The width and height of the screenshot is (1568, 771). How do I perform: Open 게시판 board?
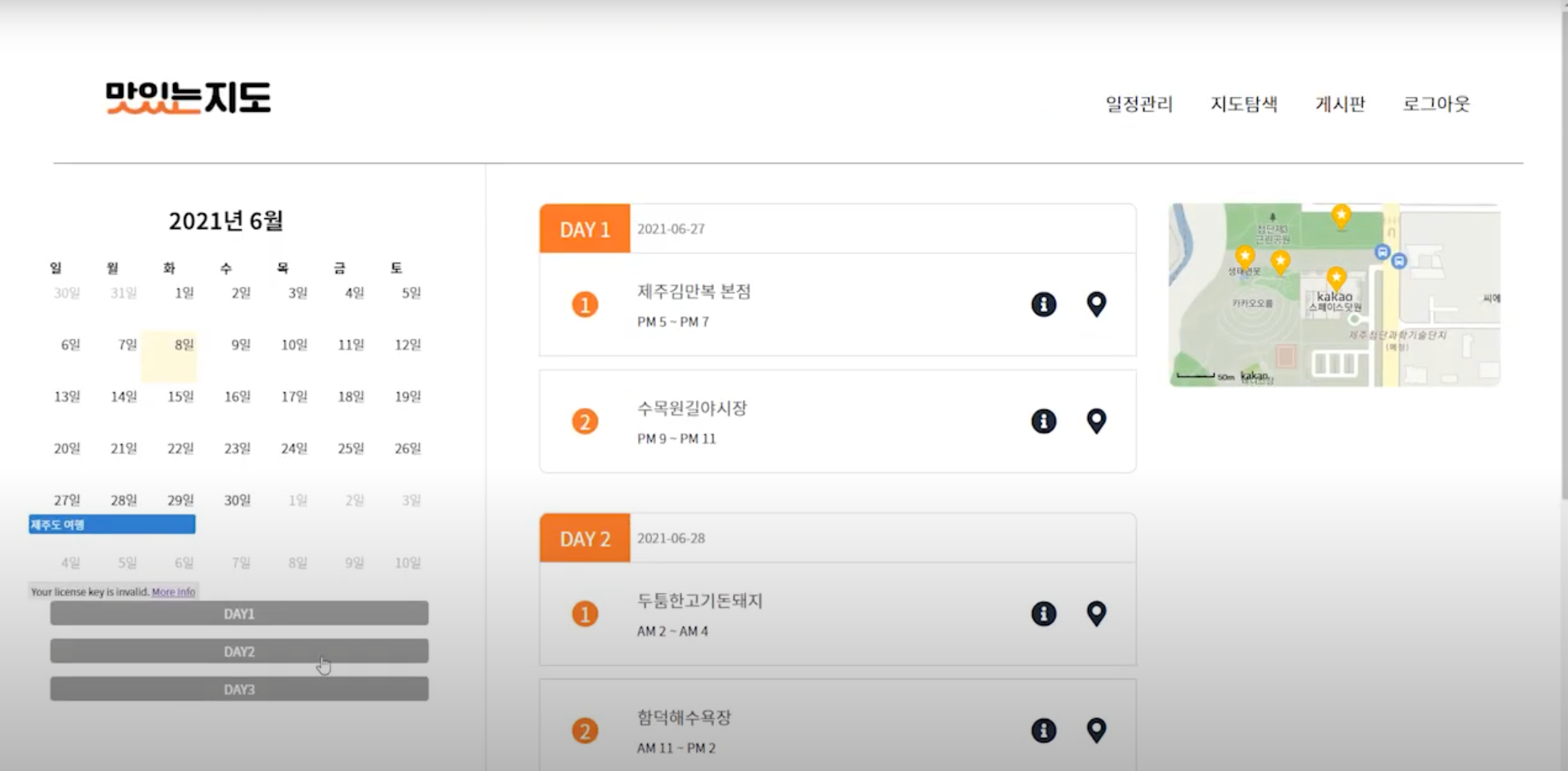(1341, 104)
